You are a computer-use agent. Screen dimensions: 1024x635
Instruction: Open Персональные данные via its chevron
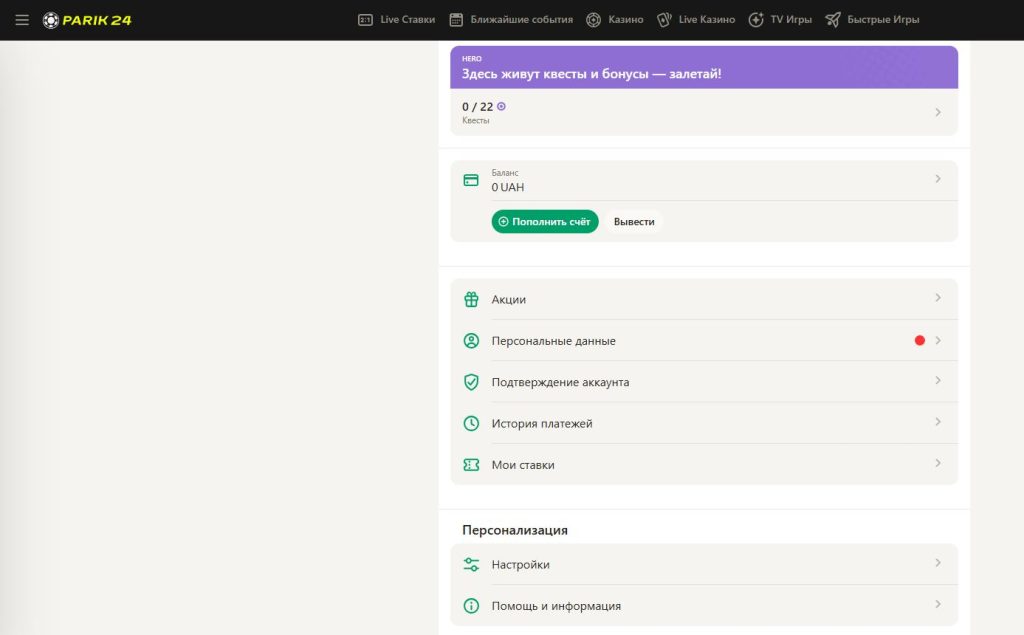[x=937, y=340]
